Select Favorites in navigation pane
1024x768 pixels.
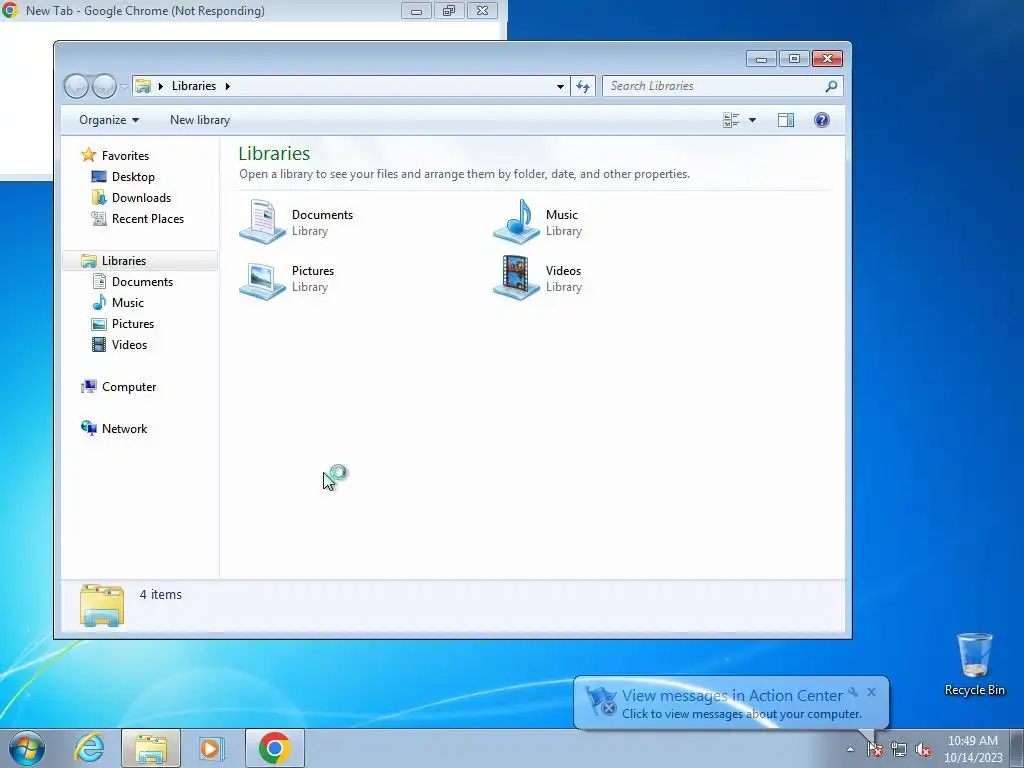(x=125, y=155)
